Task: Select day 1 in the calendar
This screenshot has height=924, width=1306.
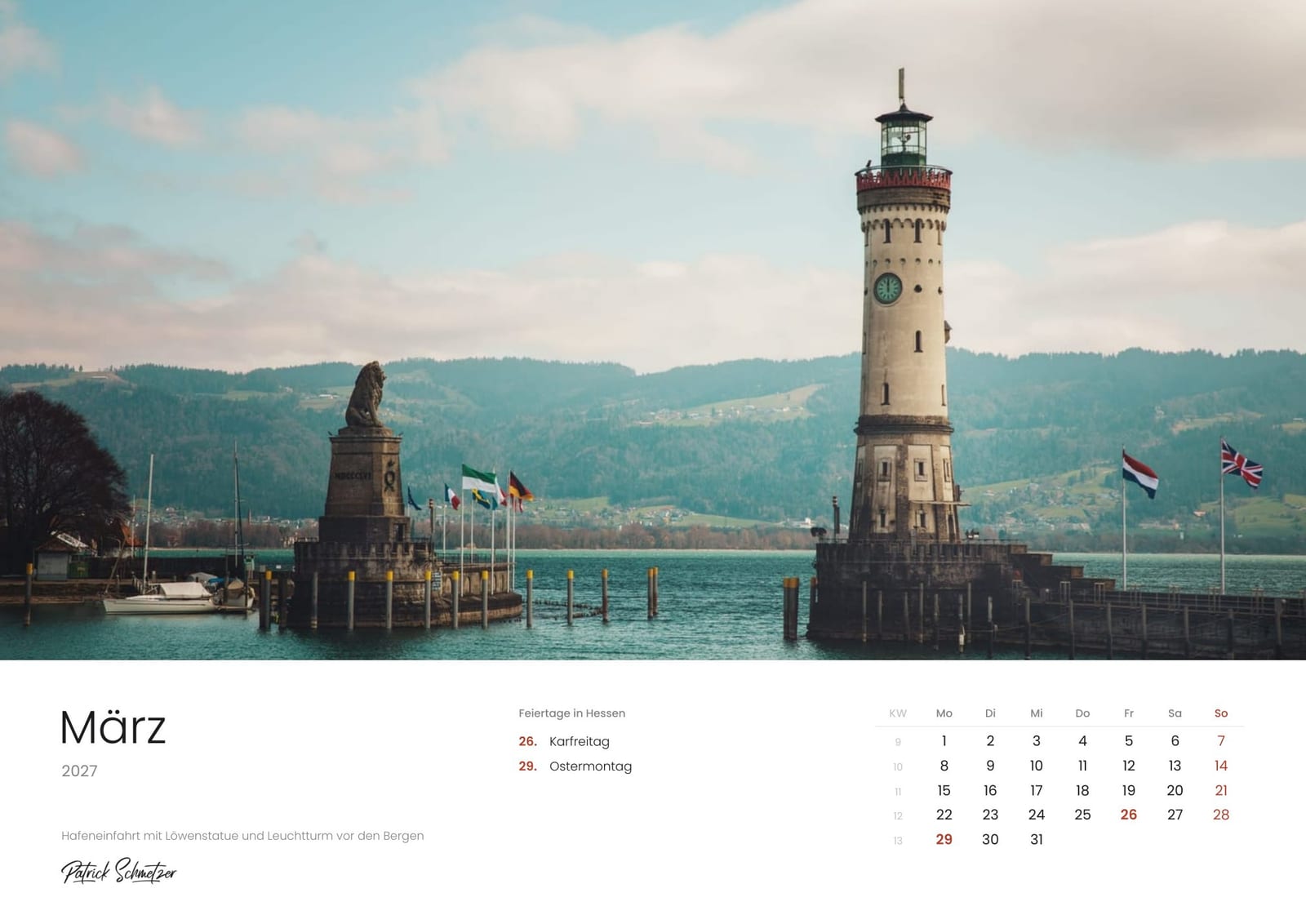Action: click(x=944, y=741)
